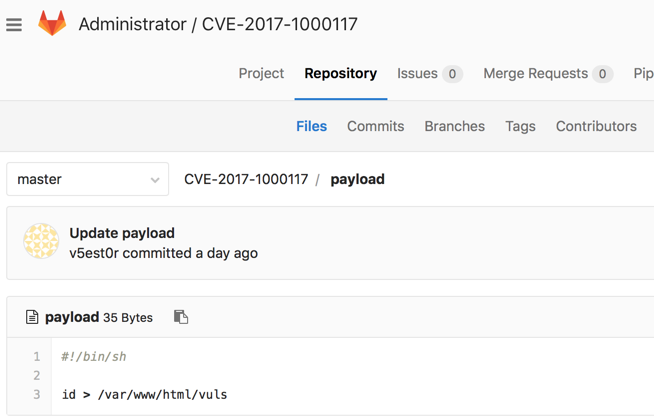Open the master branch dropdown
The height and width of the screenshot is (420, 654).
88,179
